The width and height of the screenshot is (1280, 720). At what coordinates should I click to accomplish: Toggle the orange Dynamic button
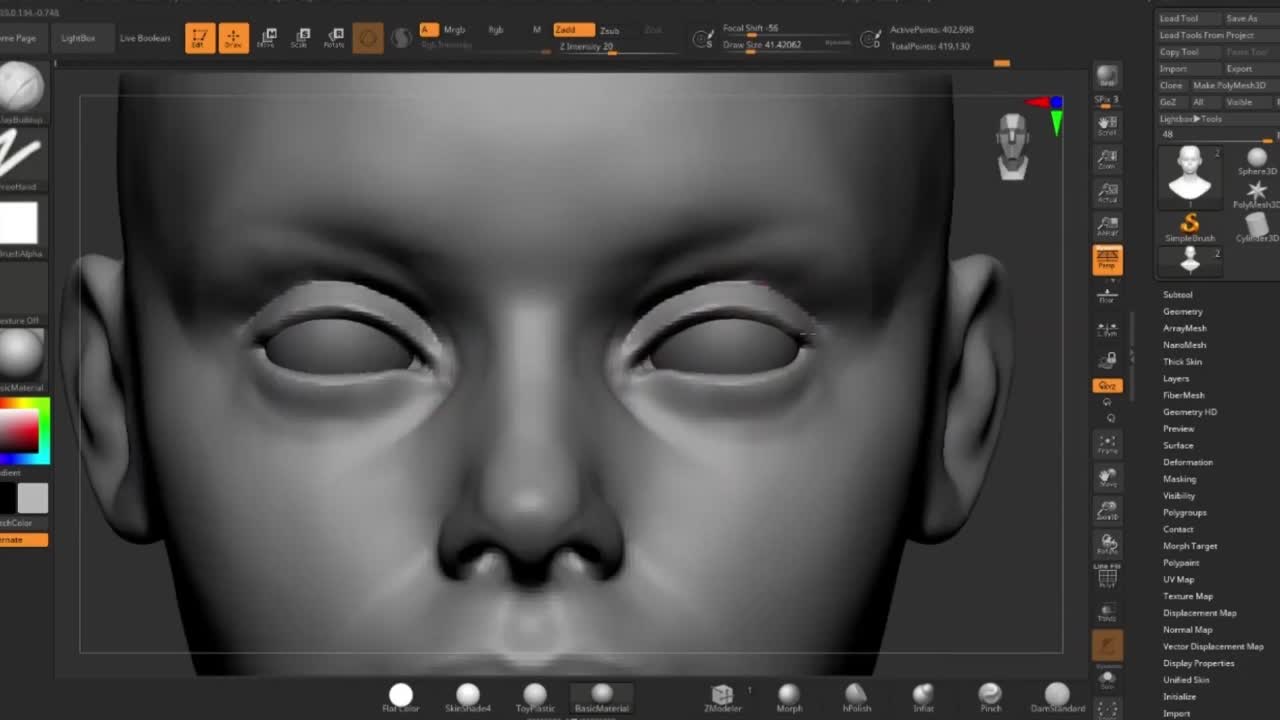pos(1107,647)
